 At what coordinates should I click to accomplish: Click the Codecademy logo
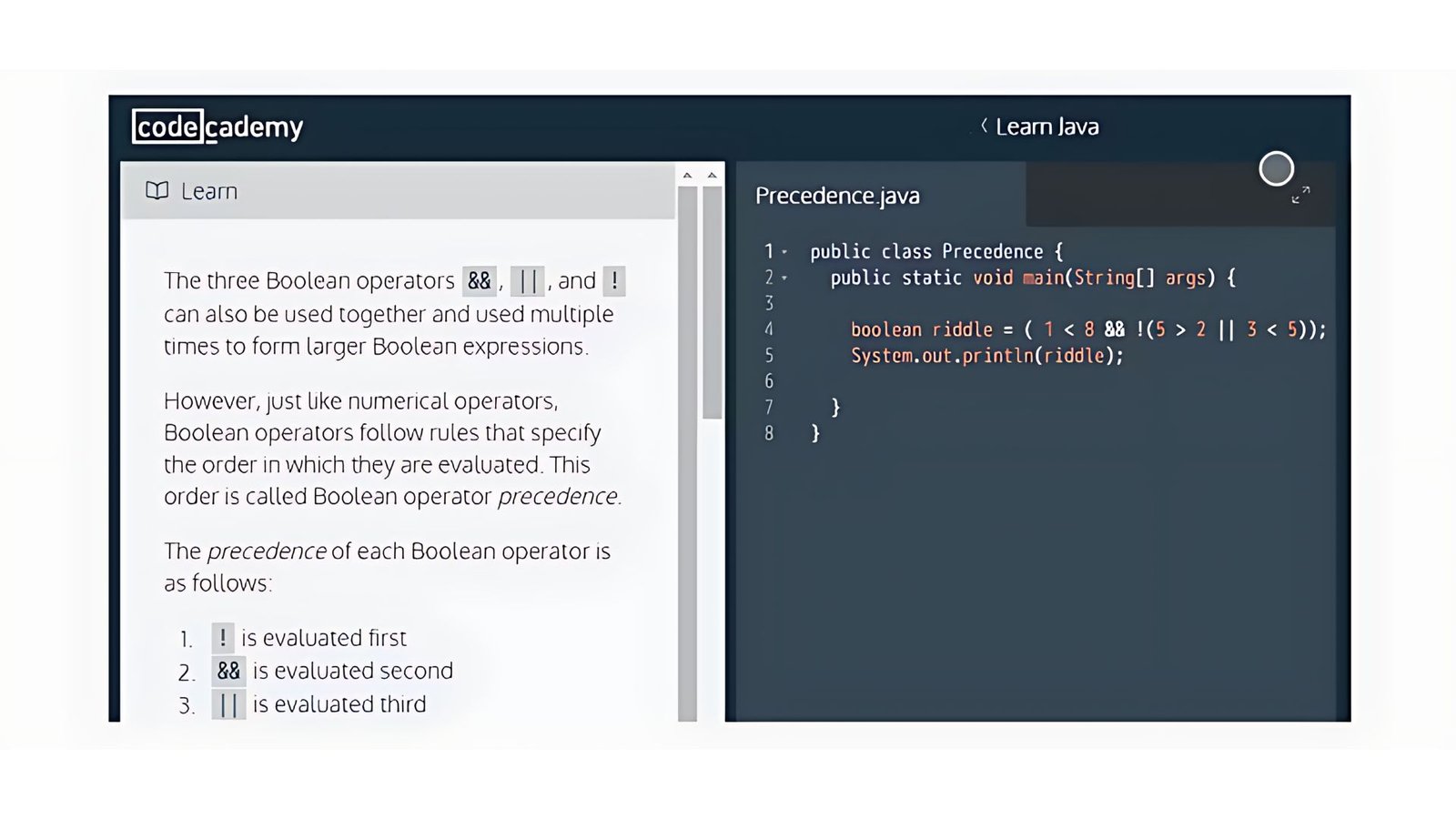[x=217, y=126]
